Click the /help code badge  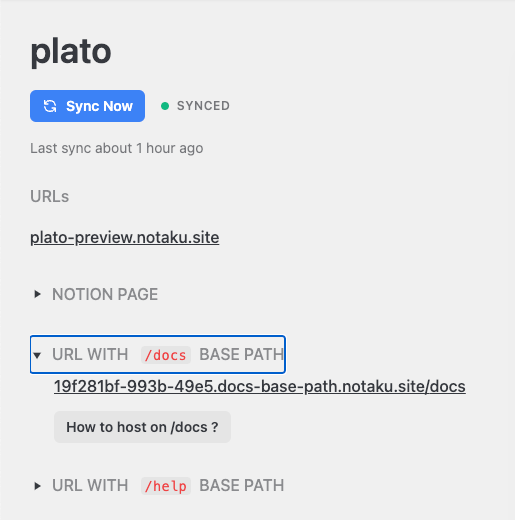(166, 486)
